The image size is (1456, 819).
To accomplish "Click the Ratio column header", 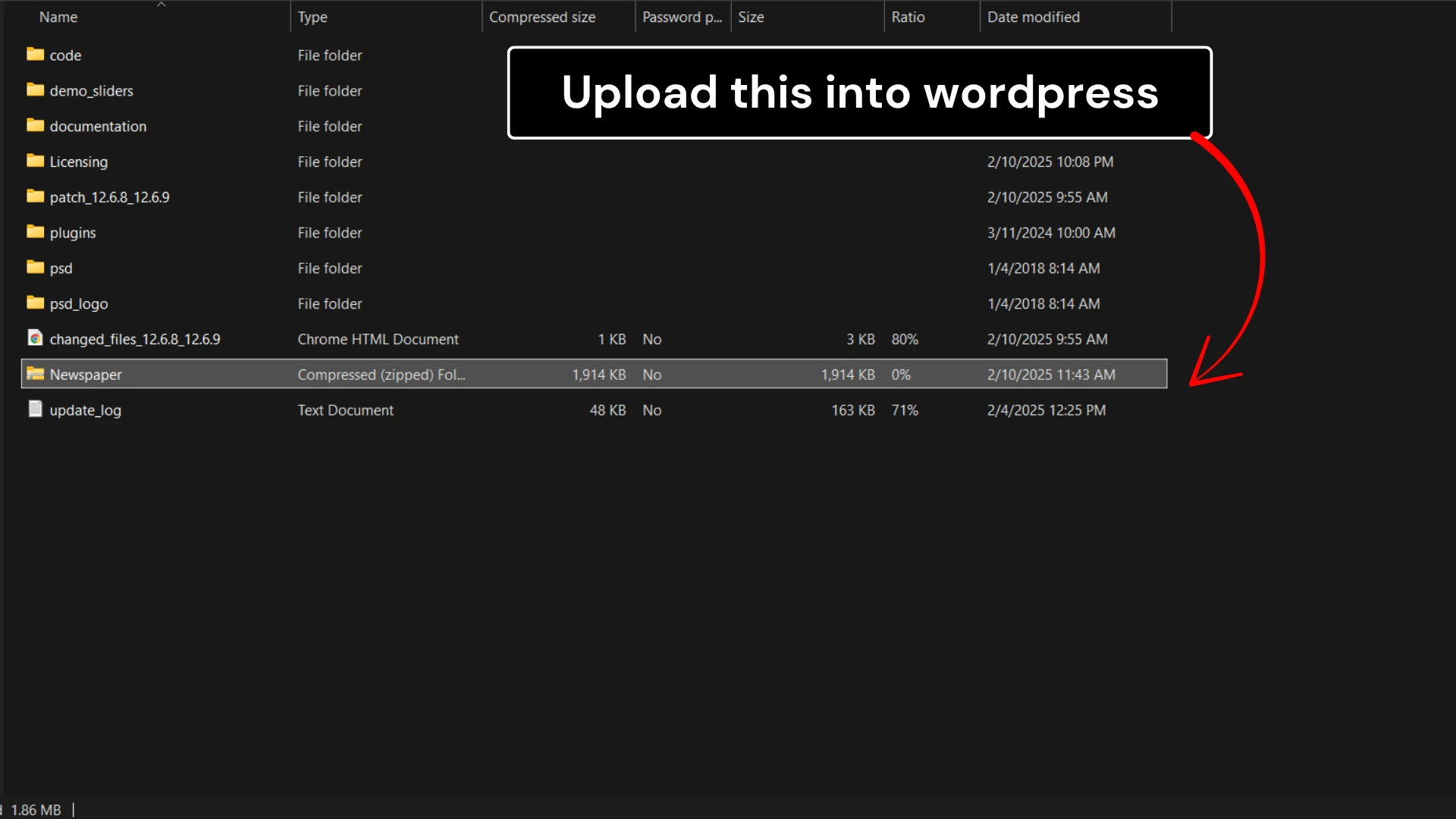I will 908,17.
